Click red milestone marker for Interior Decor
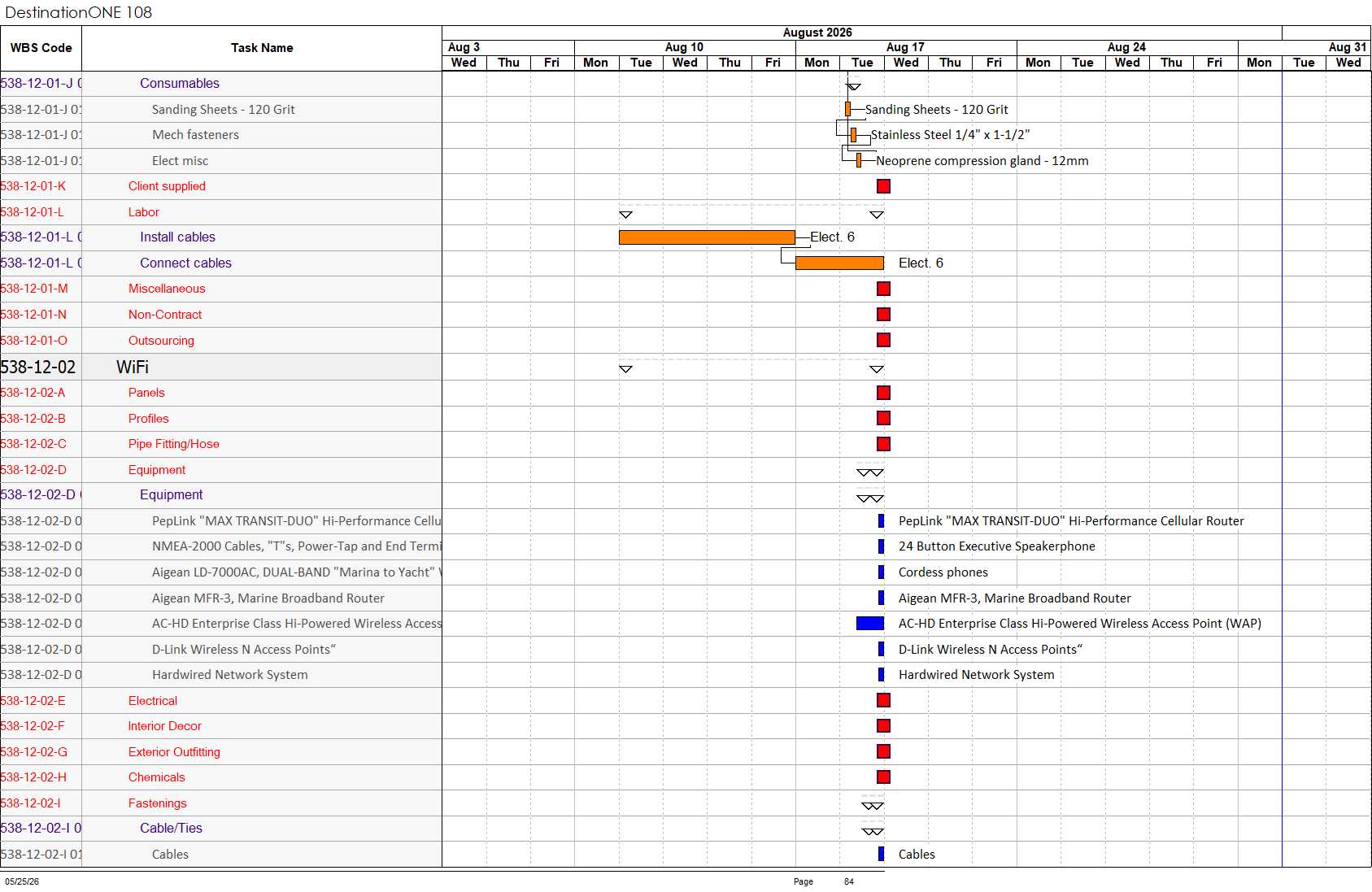 [884, 726]
